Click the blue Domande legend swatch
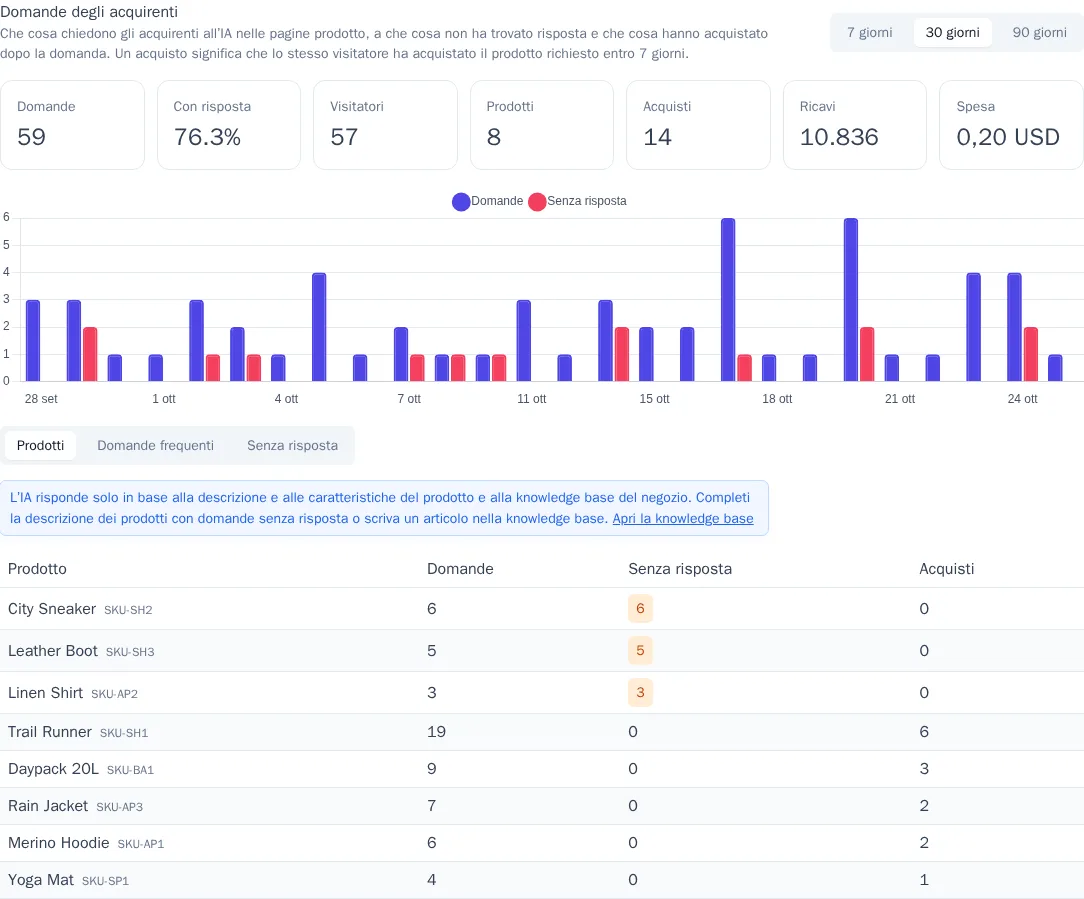This screenshot has height=899, width=1084. point(461,201)
